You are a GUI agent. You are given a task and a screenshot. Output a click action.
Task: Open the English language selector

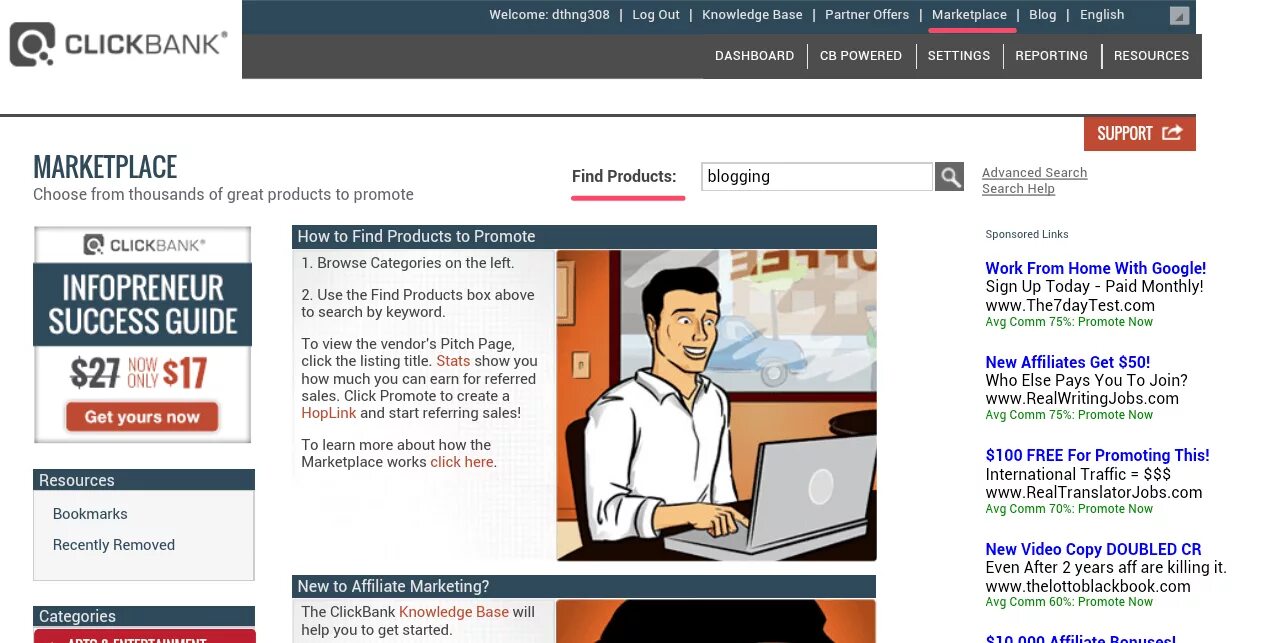(1102, 15)
